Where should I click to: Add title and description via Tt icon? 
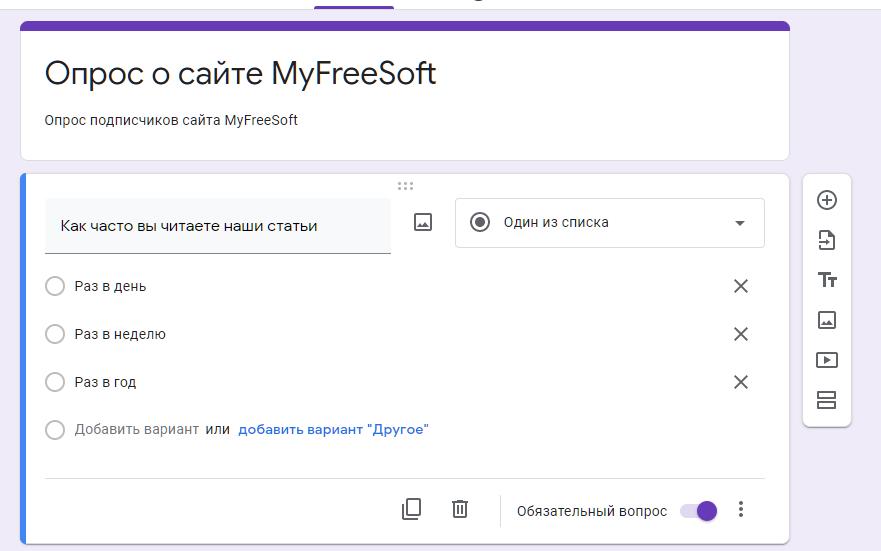coord(827,280)
